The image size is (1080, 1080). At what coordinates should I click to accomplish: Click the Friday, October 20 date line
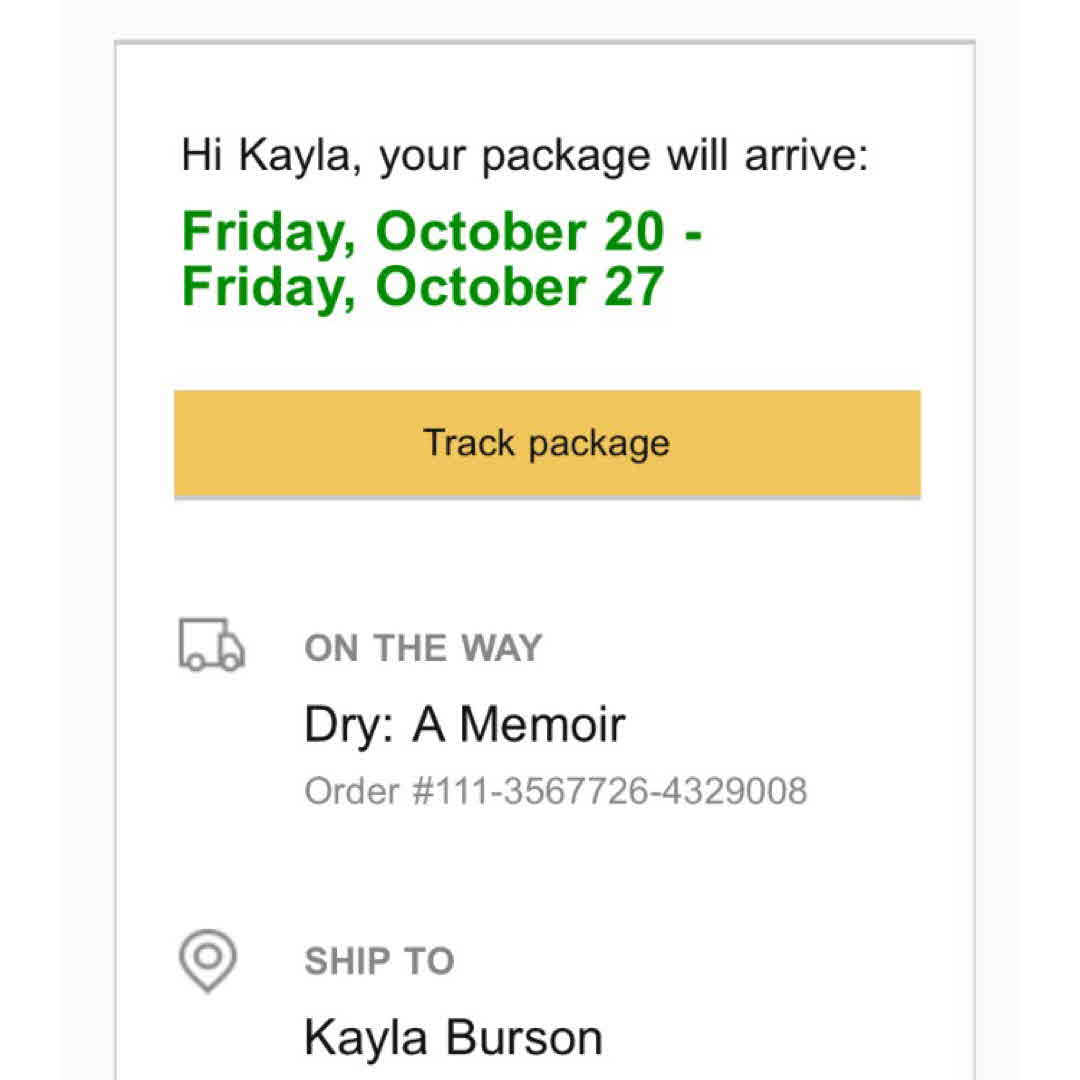pos(440,232)
